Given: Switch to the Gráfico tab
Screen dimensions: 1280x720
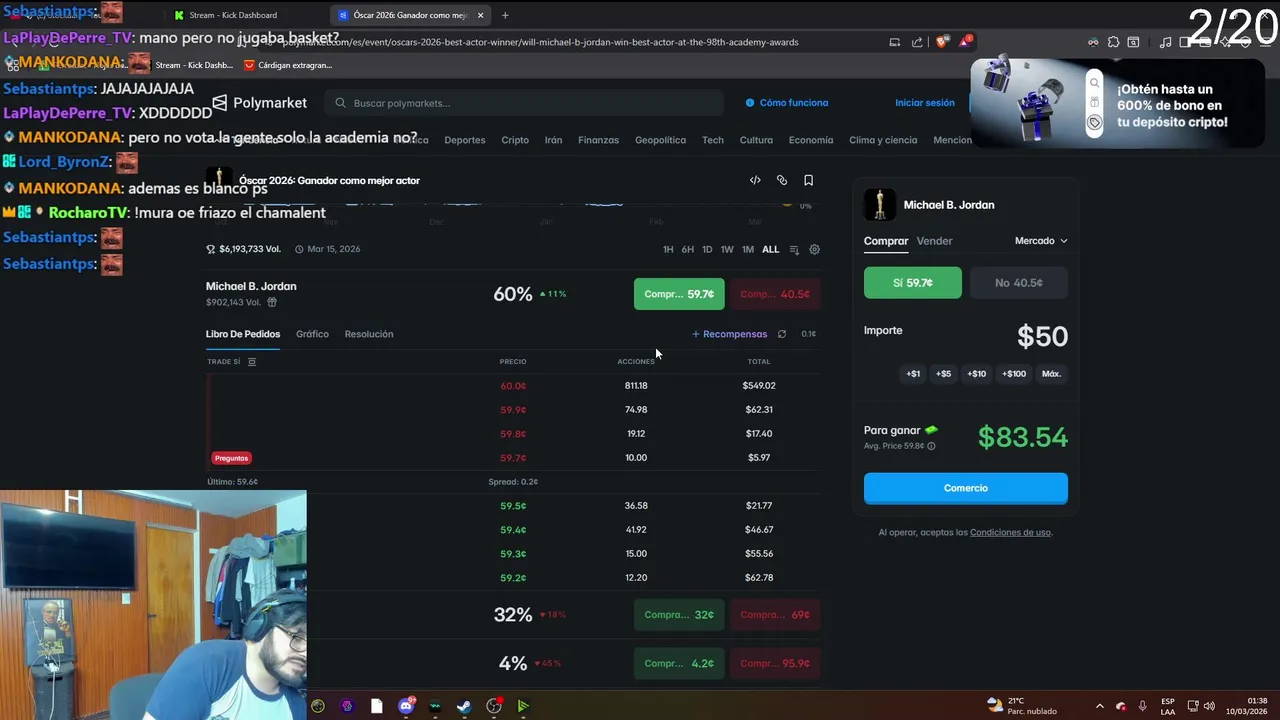Looking at the screenshot, I should (312, 334).
